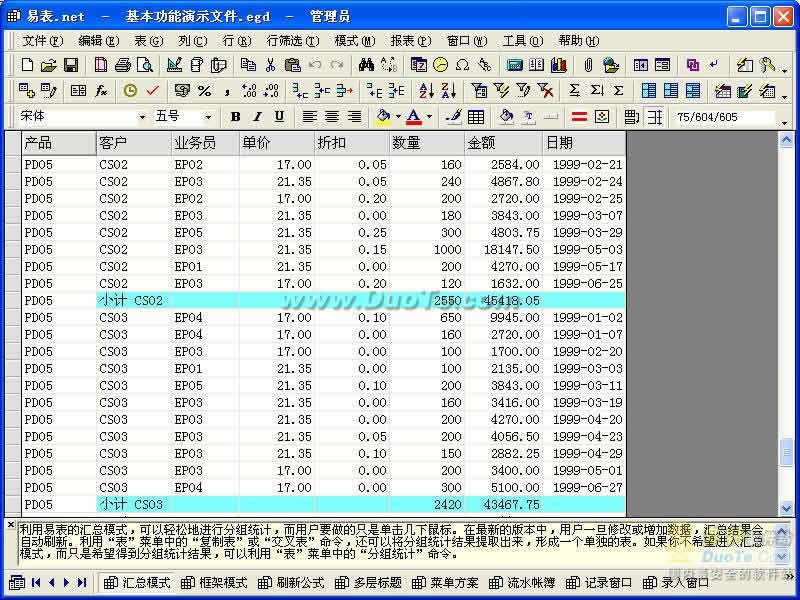Screen dimensions: 800x600
Task: Click the red checkmark icon
Action: (153, 91)
